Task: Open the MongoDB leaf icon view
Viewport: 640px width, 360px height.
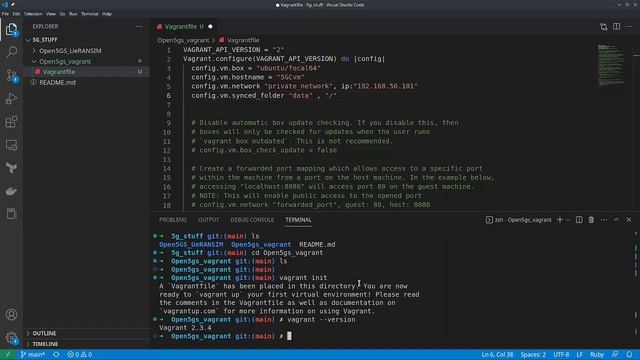Action: pos(11,168)
